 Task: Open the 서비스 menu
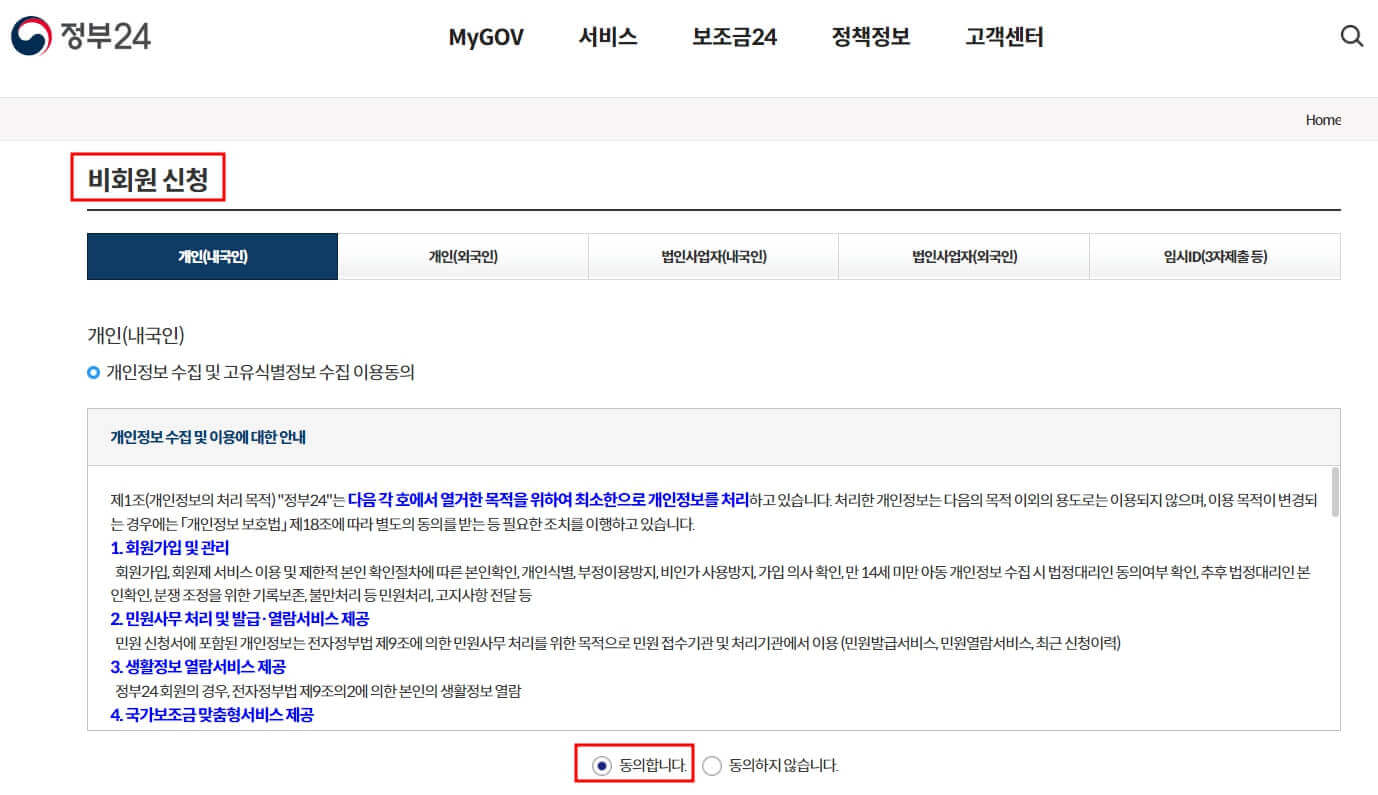(x=607, y=36)
